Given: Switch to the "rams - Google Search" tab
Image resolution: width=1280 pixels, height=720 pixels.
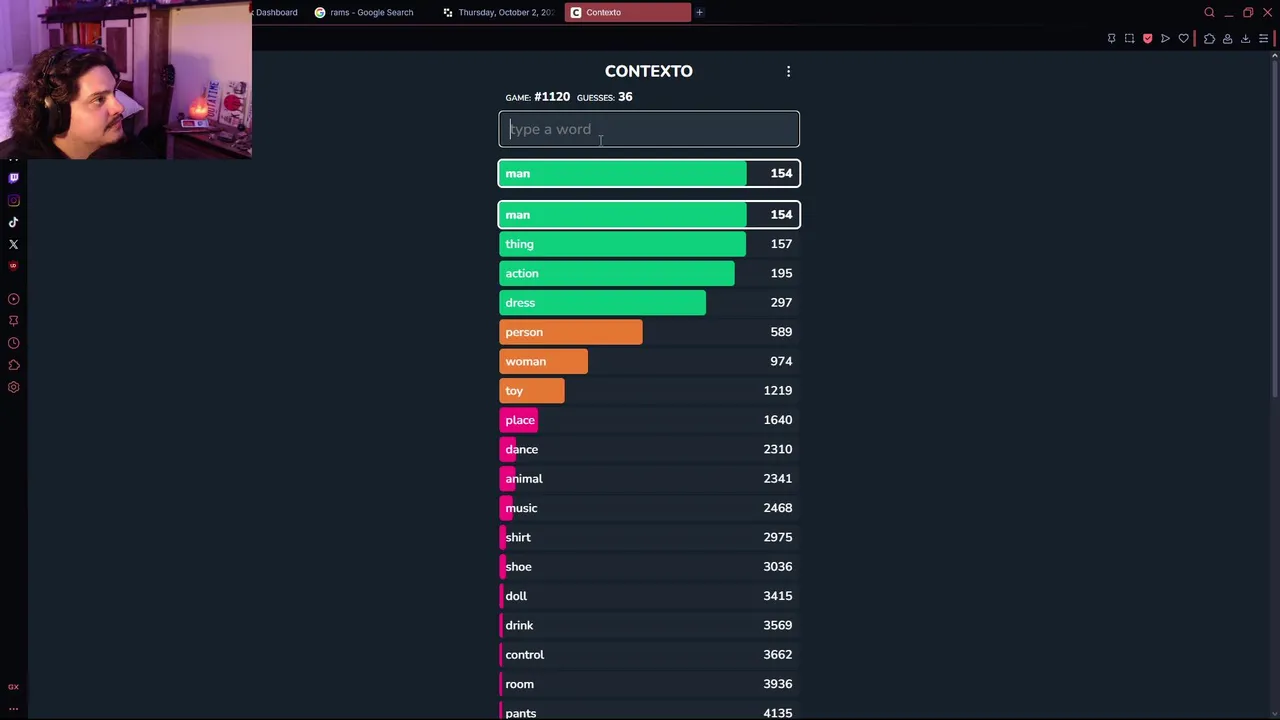Looking at the screenshot, I should pos(370,12).
